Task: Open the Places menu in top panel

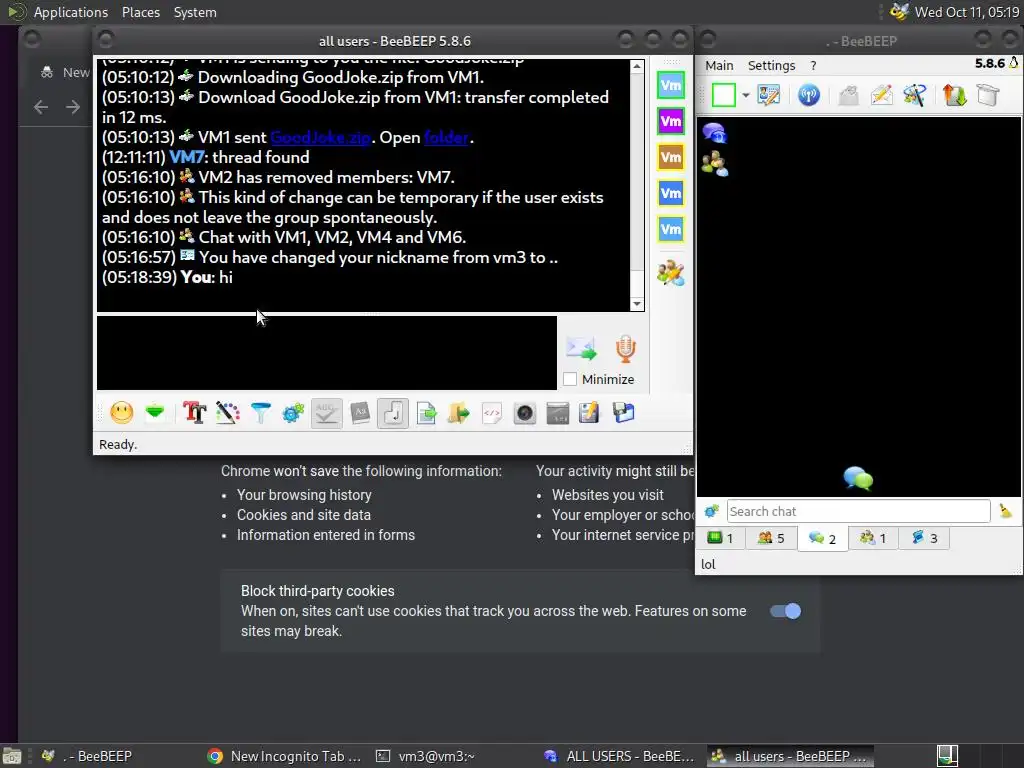Action: click(x=140, y=12)
